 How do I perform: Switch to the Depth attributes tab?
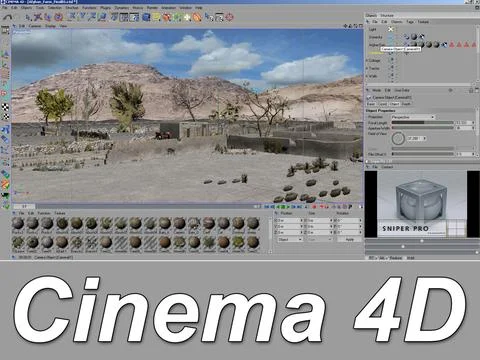pyautogui.click(x=406, y=104)
